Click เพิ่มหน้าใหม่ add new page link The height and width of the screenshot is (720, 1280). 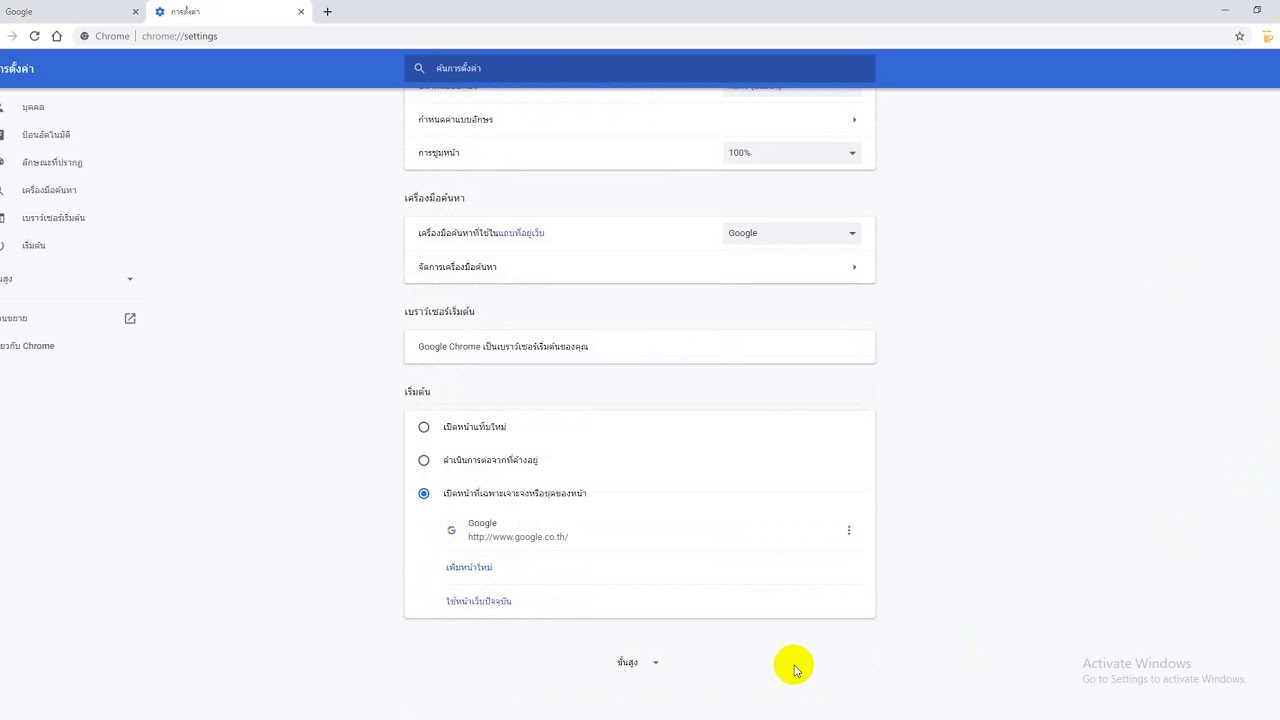pos(469,567)
